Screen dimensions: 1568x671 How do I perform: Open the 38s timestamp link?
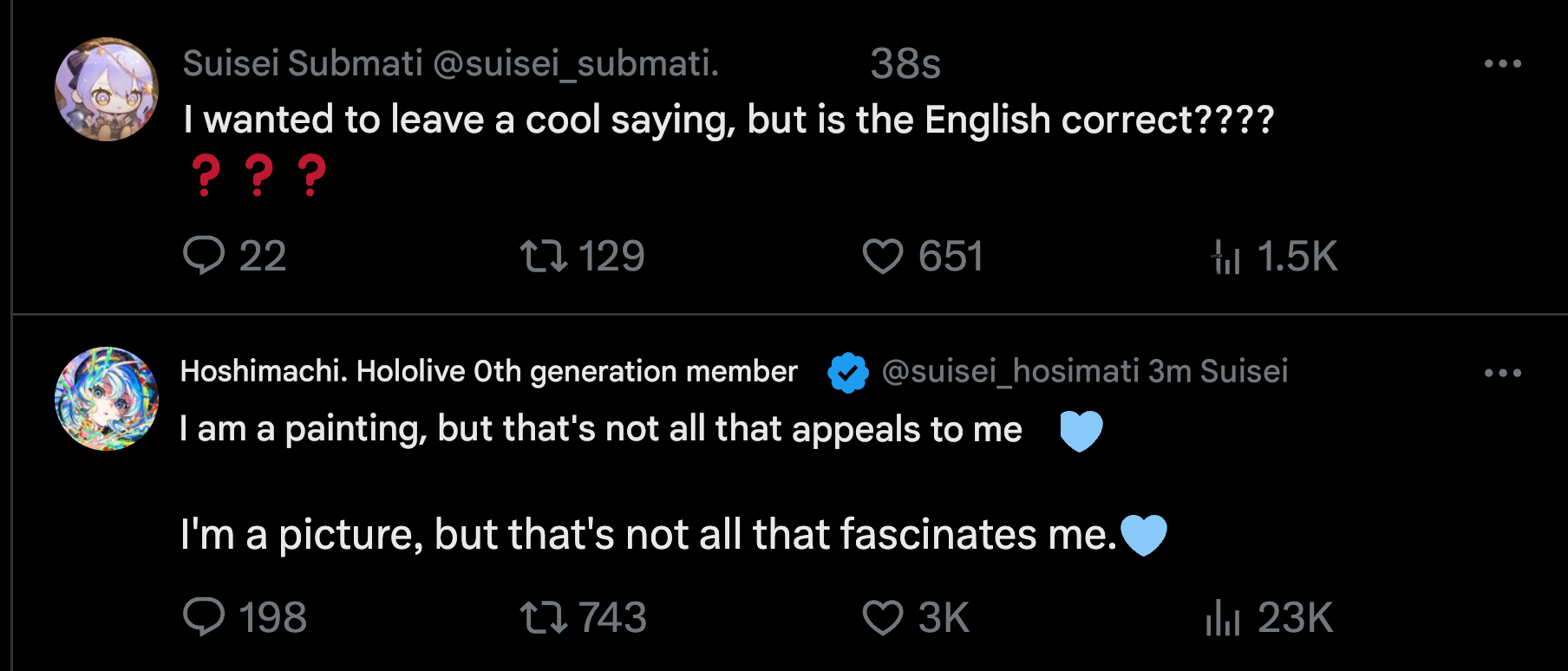pos(905,63)
